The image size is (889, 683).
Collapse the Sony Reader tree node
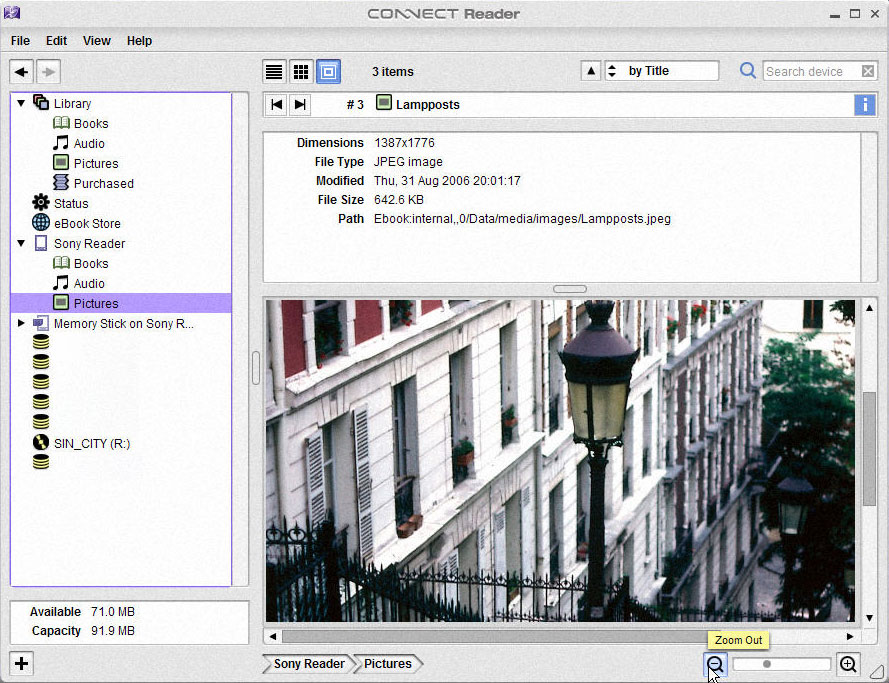point(21,243)
